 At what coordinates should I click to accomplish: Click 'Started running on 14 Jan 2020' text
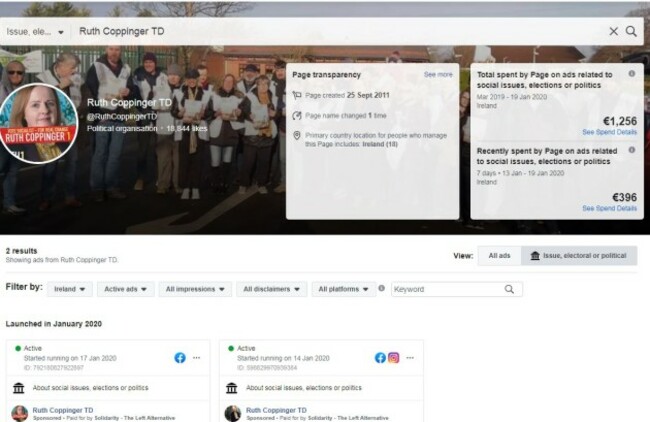[x=283, y=358]
